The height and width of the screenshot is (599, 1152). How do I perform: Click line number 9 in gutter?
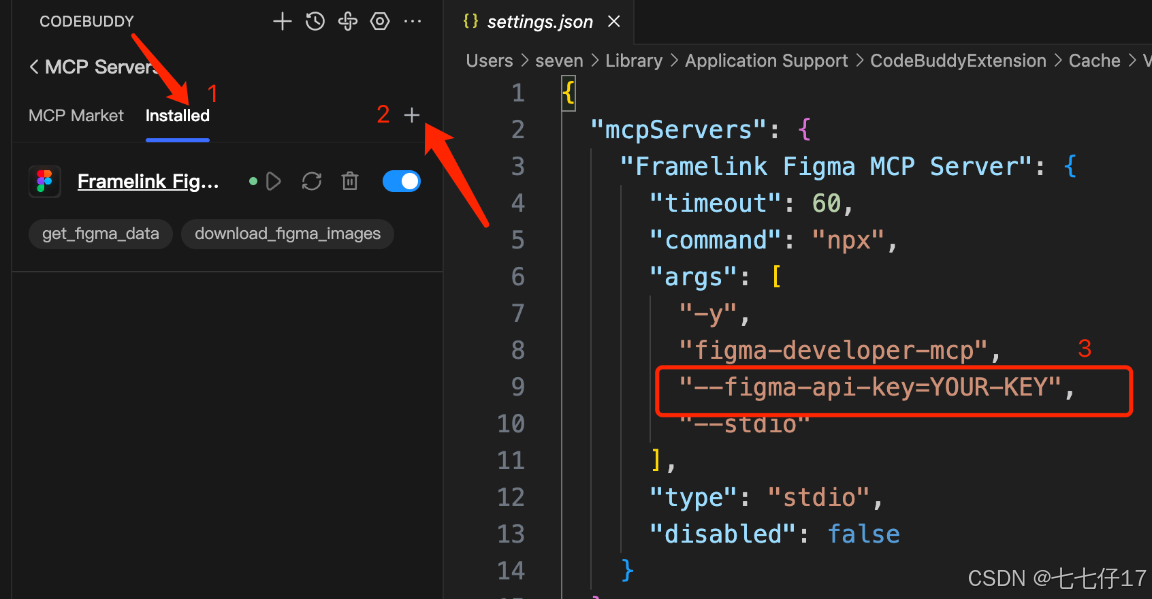[518, 387]
